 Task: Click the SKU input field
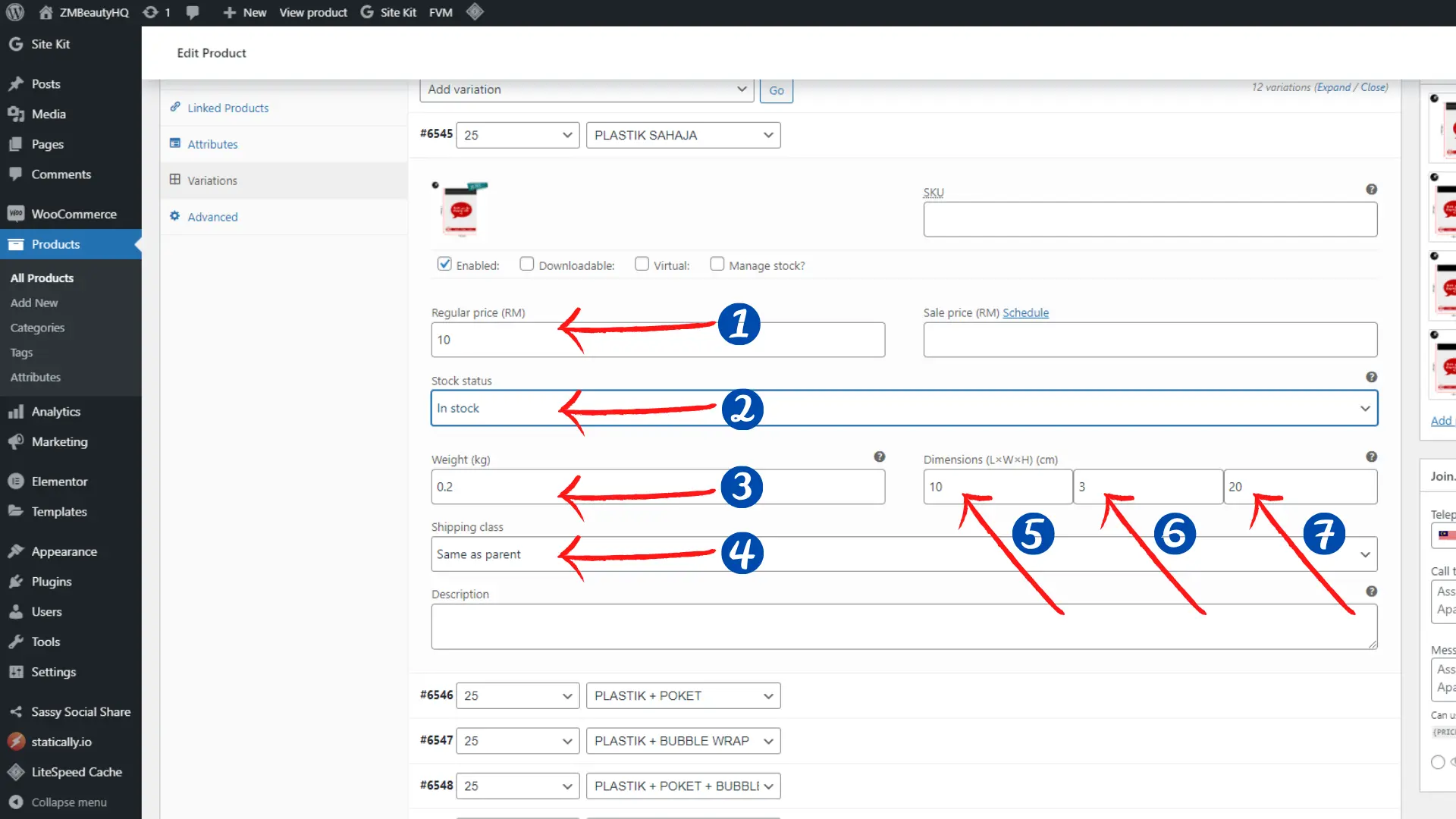(1150, 219)
